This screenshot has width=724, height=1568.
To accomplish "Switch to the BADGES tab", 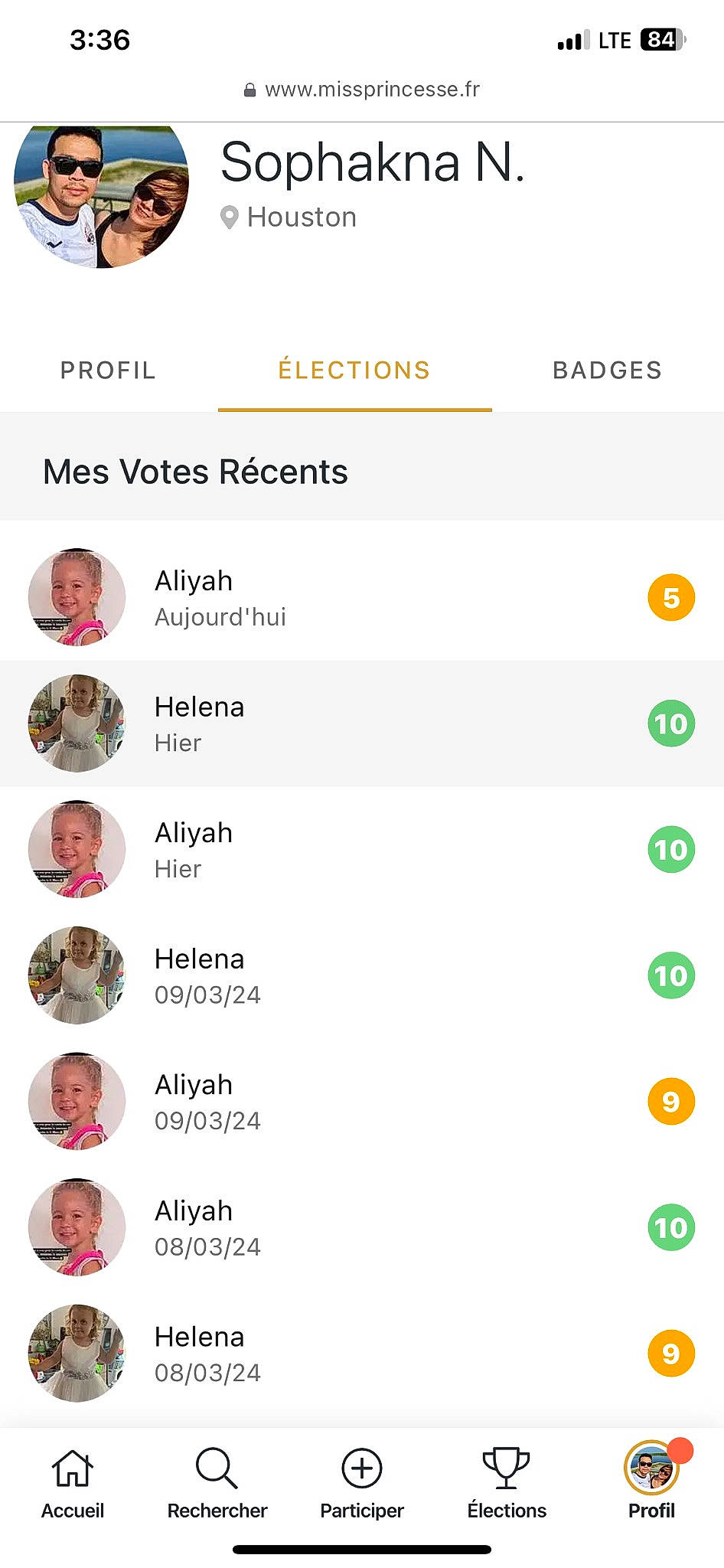I will 607,371.
